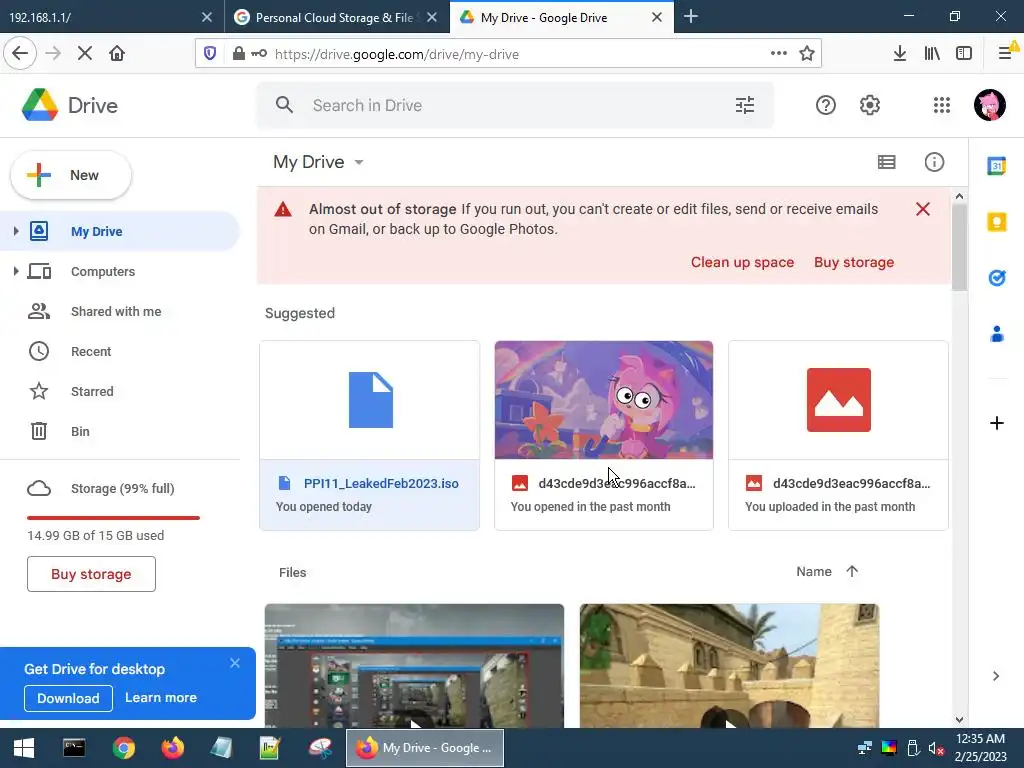Open My Drive dropdown arrow in header
Image resolution: width=1024 pixels, height=768 pixels.
(359, 162)
